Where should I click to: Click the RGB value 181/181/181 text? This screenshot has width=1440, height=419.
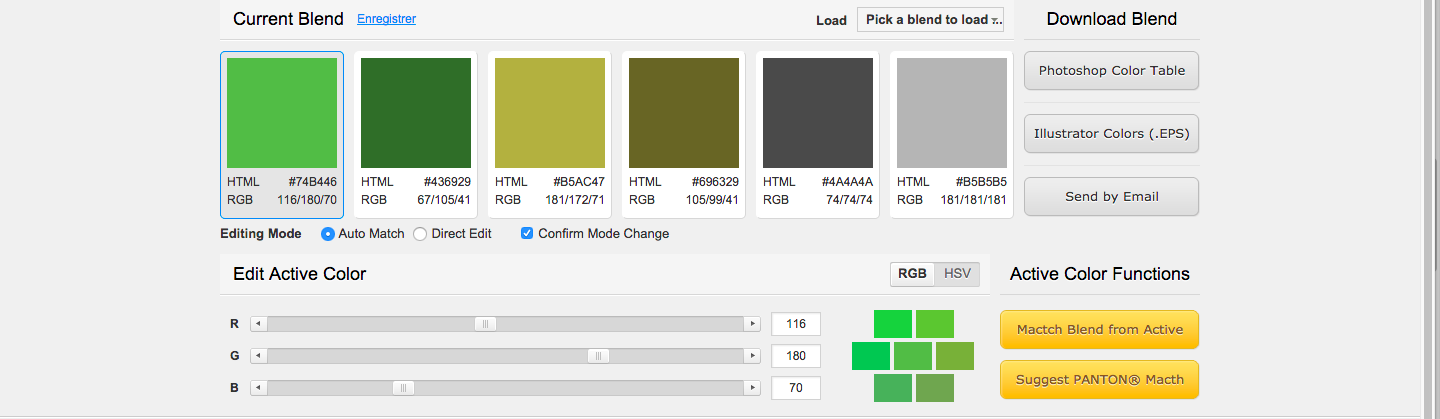(x=974, y=200)
